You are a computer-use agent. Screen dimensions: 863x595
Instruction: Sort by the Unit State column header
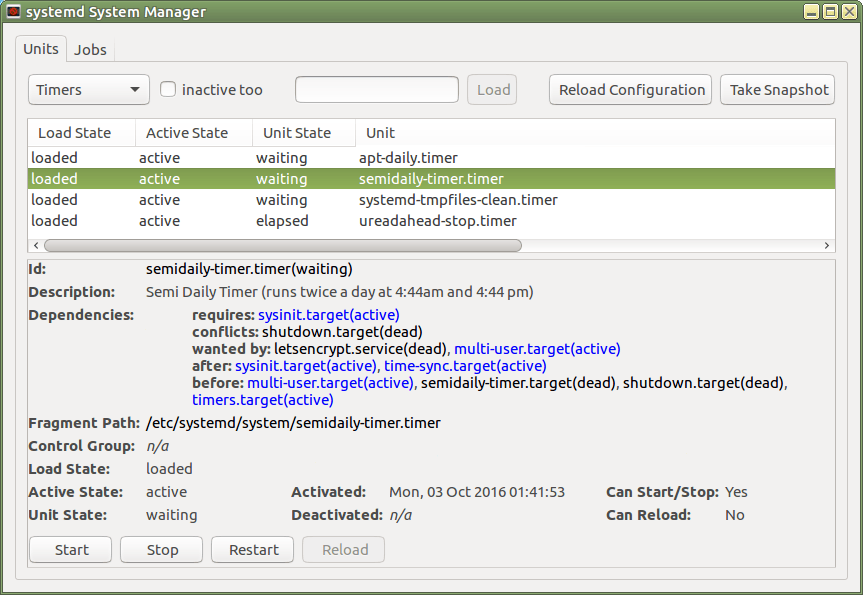pyautogui.click(x=304, y=133)
